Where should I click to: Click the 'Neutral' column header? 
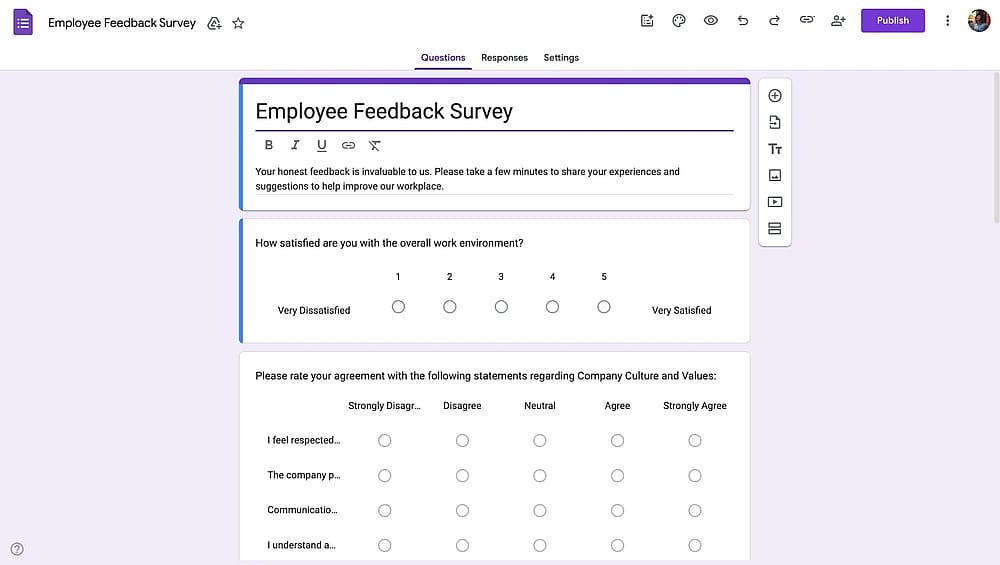[x=540, y=406]
